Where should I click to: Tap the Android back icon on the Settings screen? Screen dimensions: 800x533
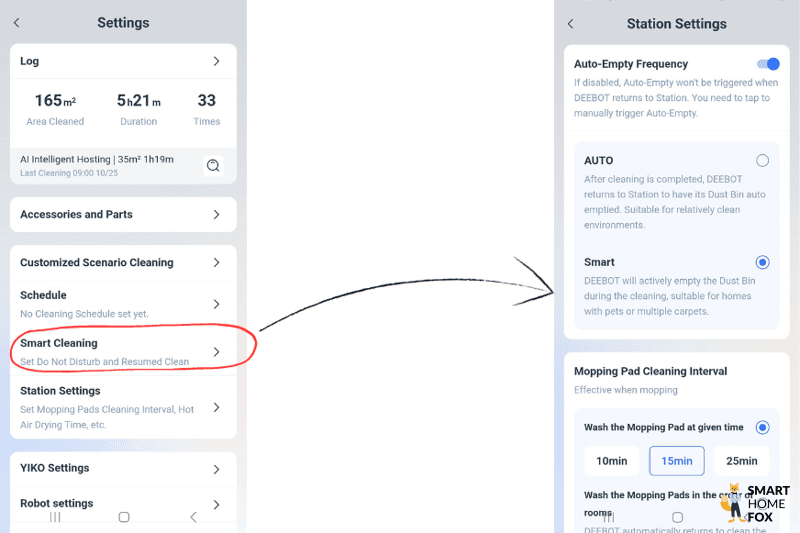193,517
